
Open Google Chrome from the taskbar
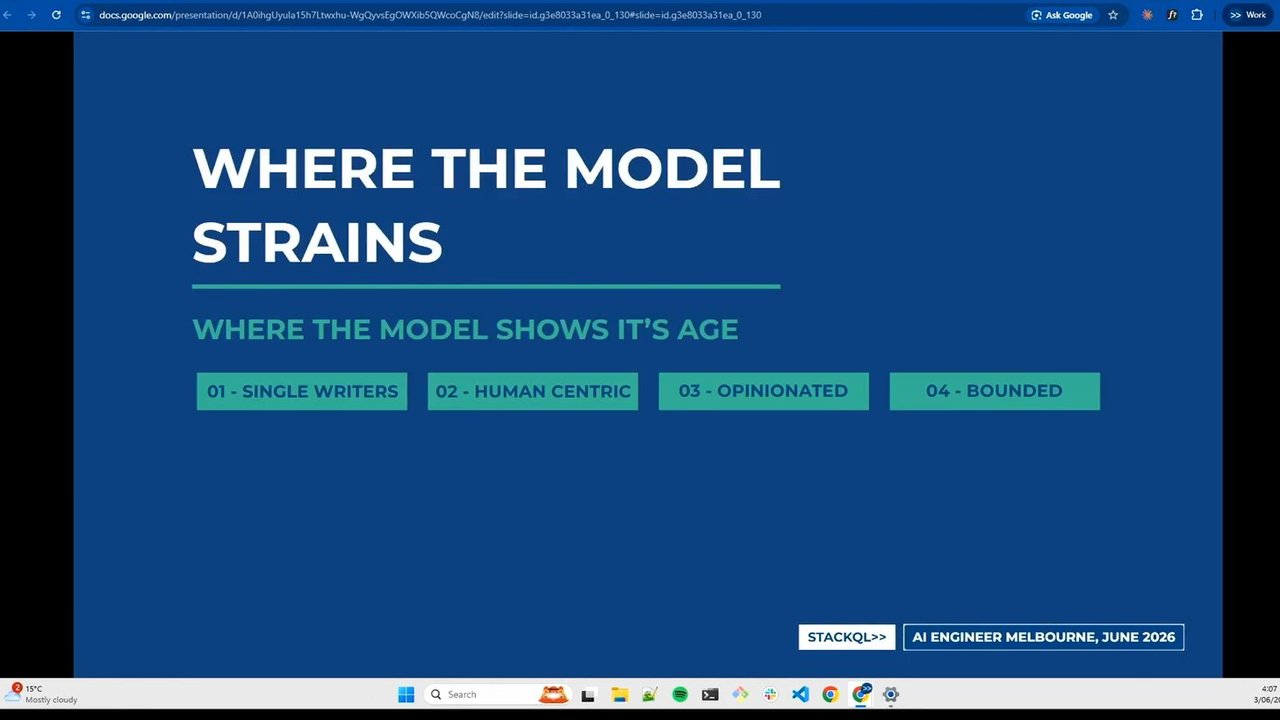tap(830, 694)
